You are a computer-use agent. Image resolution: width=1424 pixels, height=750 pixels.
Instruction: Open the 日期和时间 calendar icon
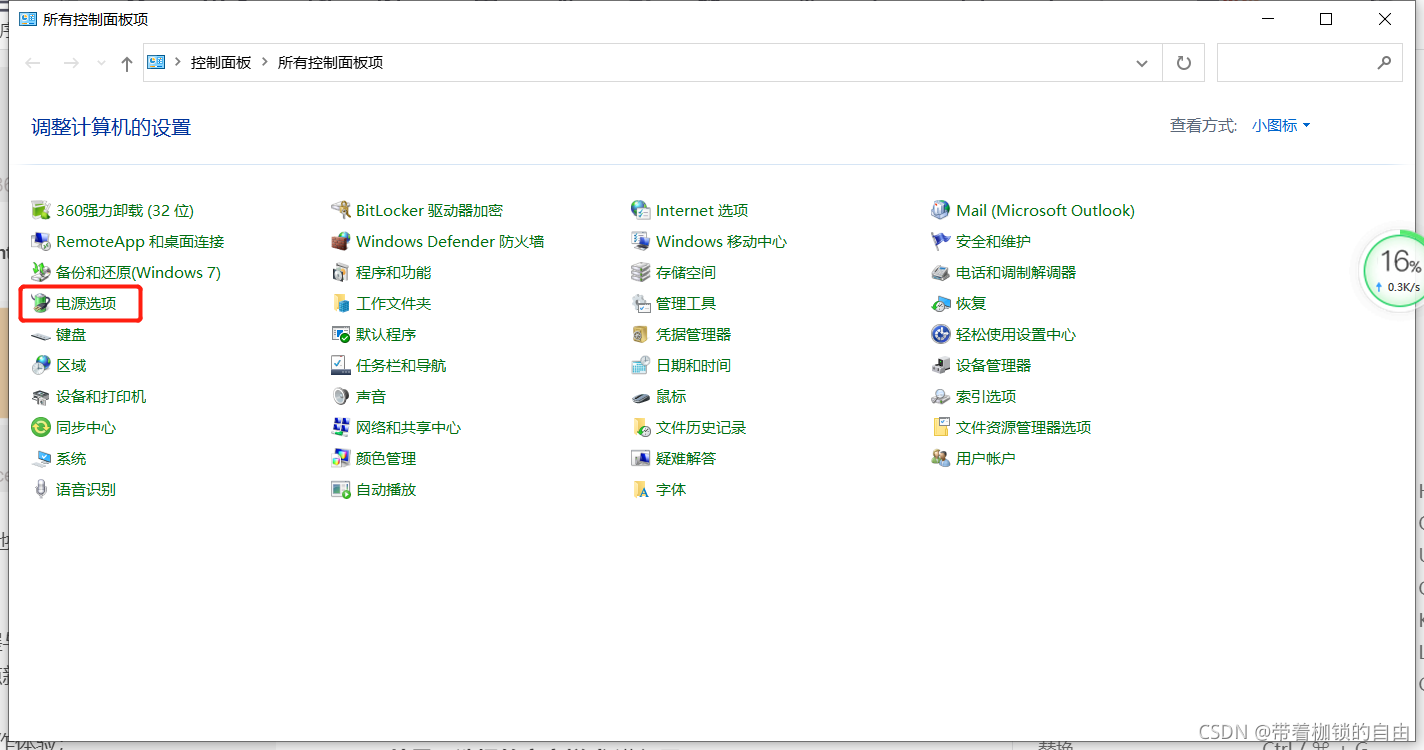[x=641, y=365]
